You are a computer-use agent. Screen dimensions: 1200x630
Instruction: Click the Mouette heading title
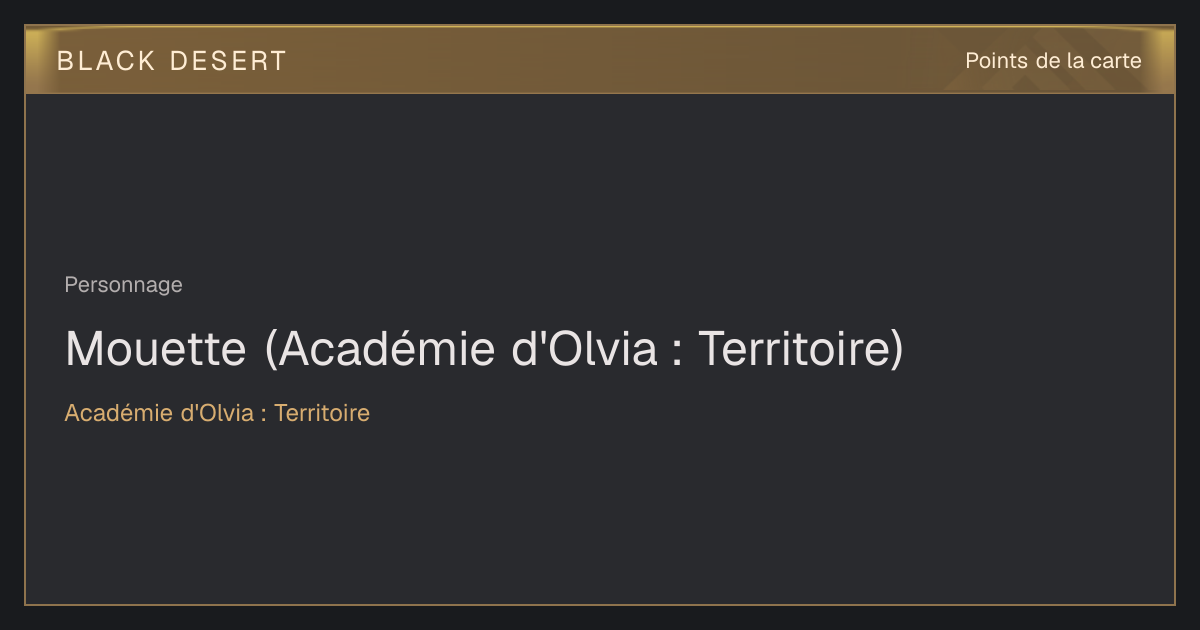coord(484,349)
